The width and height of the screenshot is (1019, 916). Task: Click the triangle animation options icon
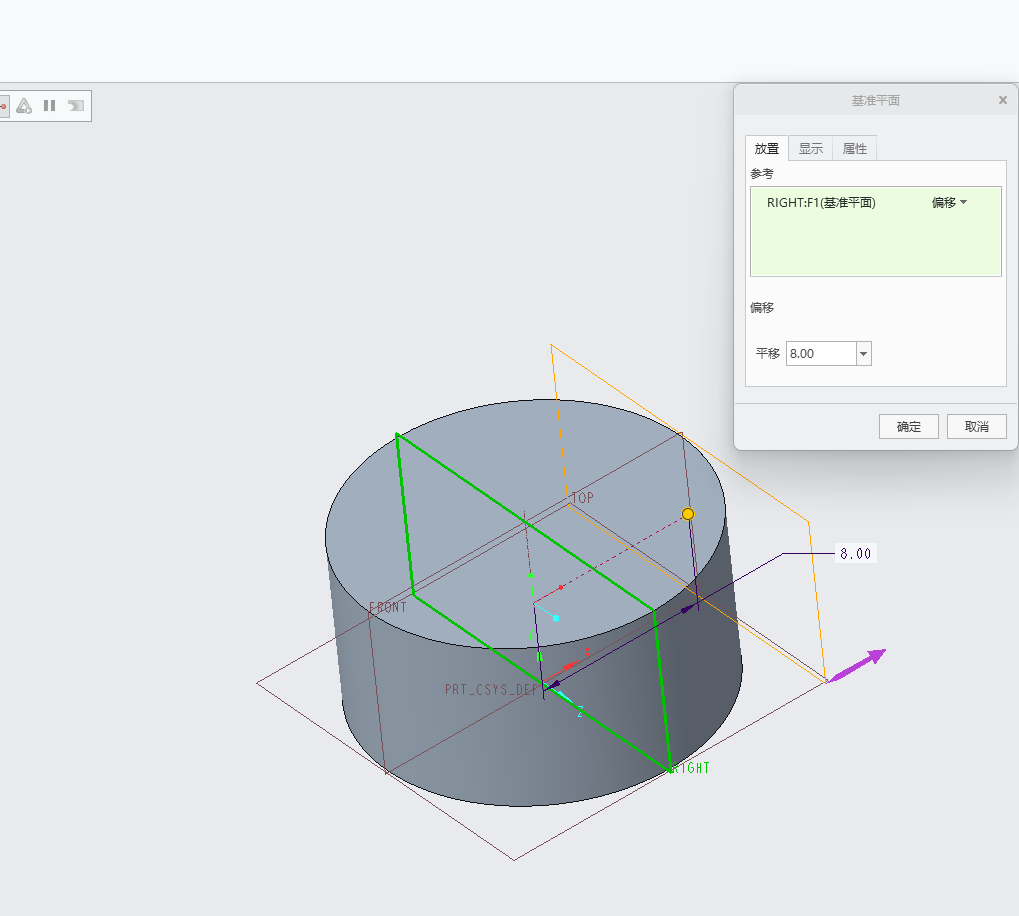[24, 105]
